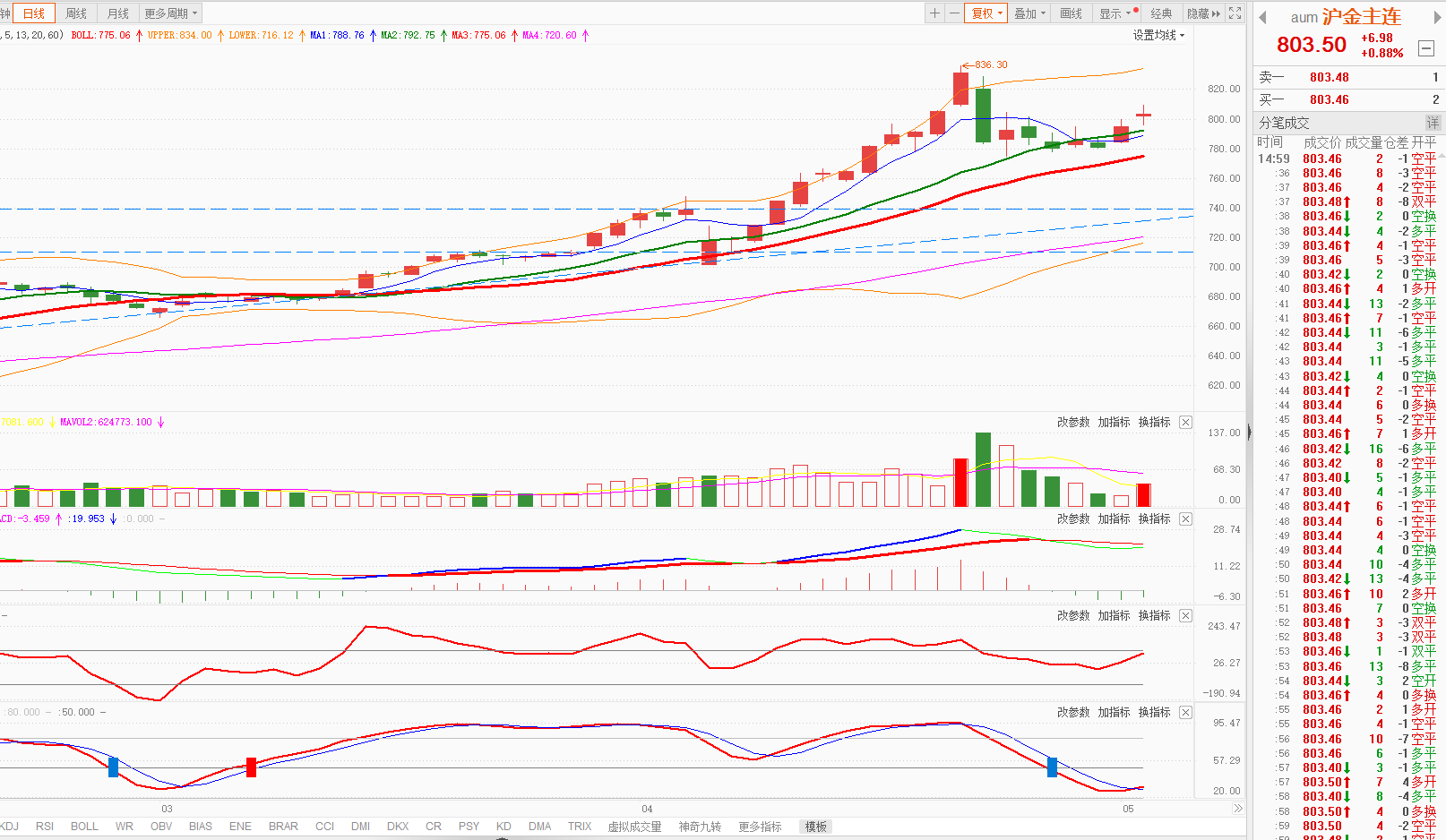Close the MACD indicator panel
This screenshot has height=840, width=1446.
coord(1185,519)
